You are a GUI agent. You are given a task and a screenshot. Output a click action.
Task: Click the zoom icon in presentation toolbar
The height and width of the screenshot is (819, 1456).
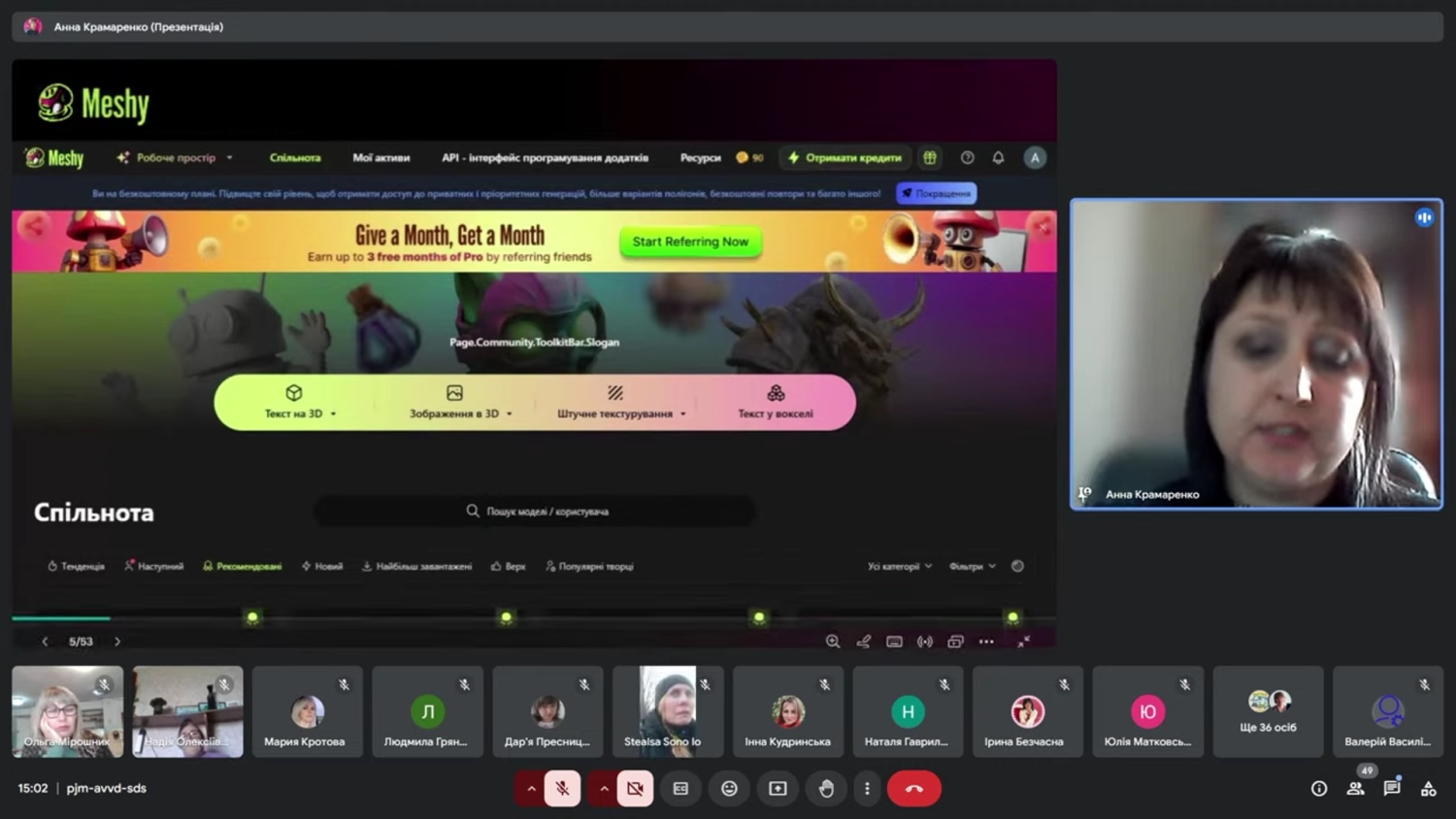pos(833,641)
